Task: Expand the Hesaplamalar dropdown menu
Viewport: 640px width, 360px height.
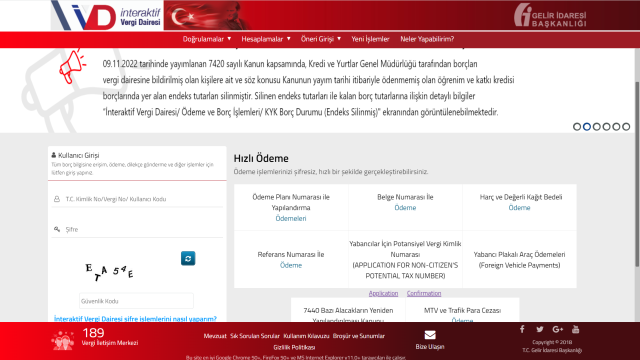Action: [x=266, y=39]
